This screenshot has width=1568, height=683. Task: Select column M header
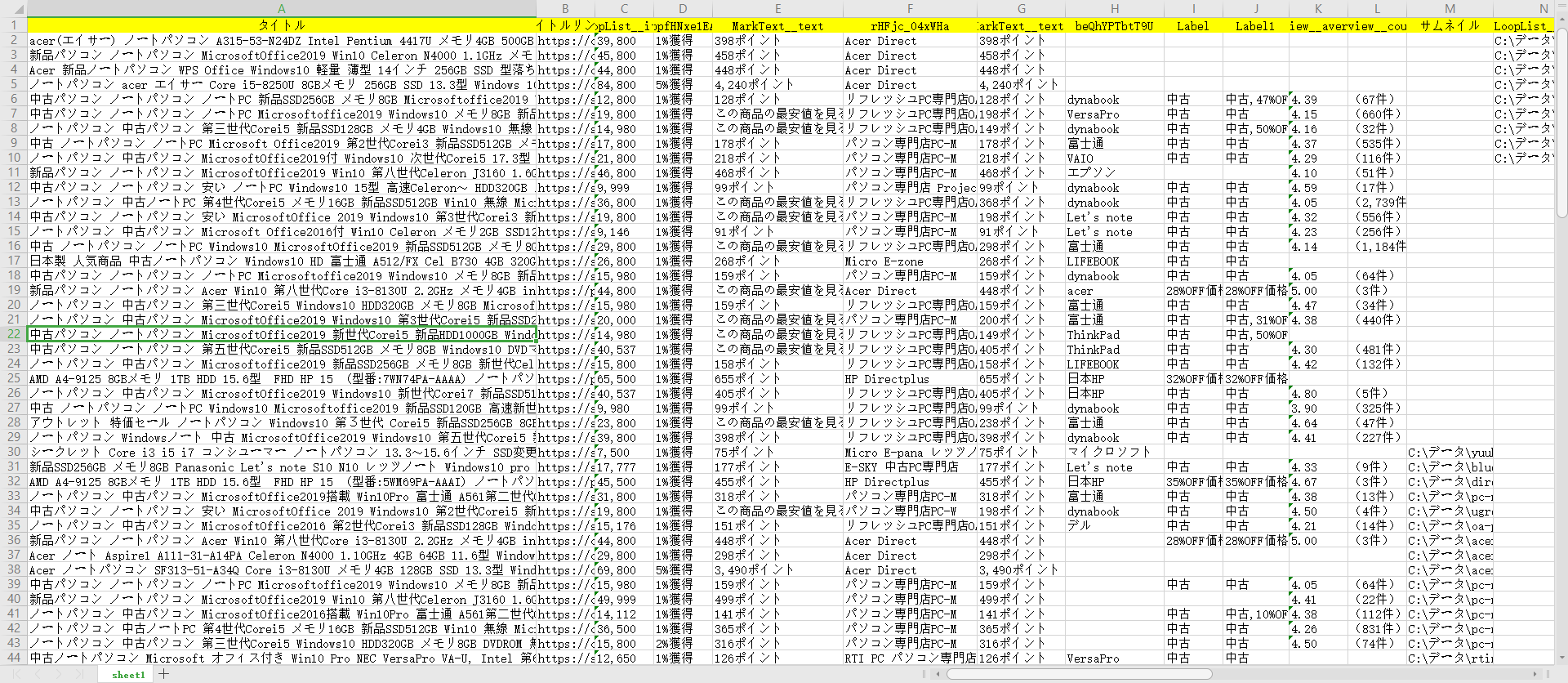coord(1450,9)
